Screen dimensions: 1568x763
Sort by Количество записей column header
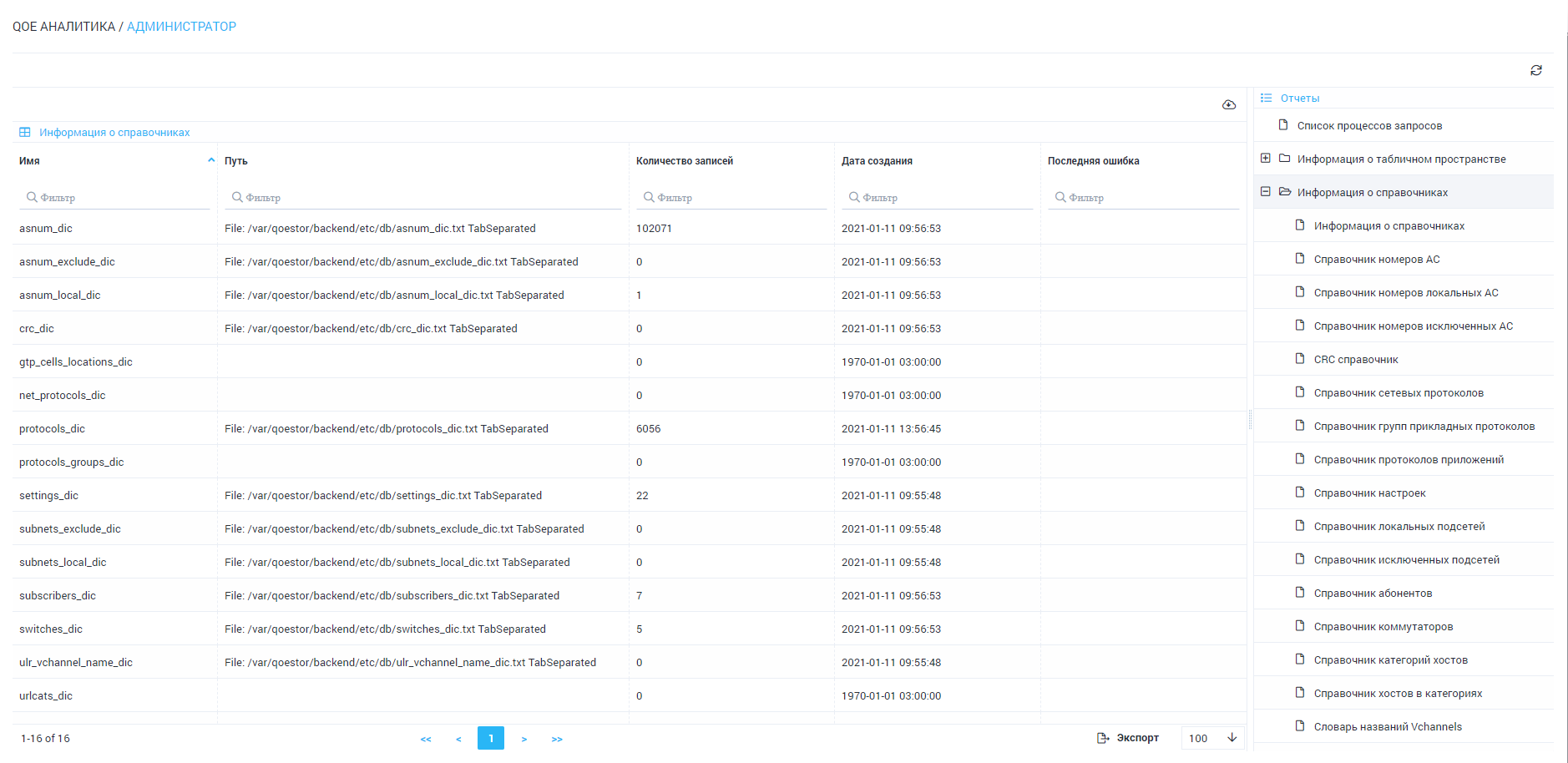(x=684, y=161)
